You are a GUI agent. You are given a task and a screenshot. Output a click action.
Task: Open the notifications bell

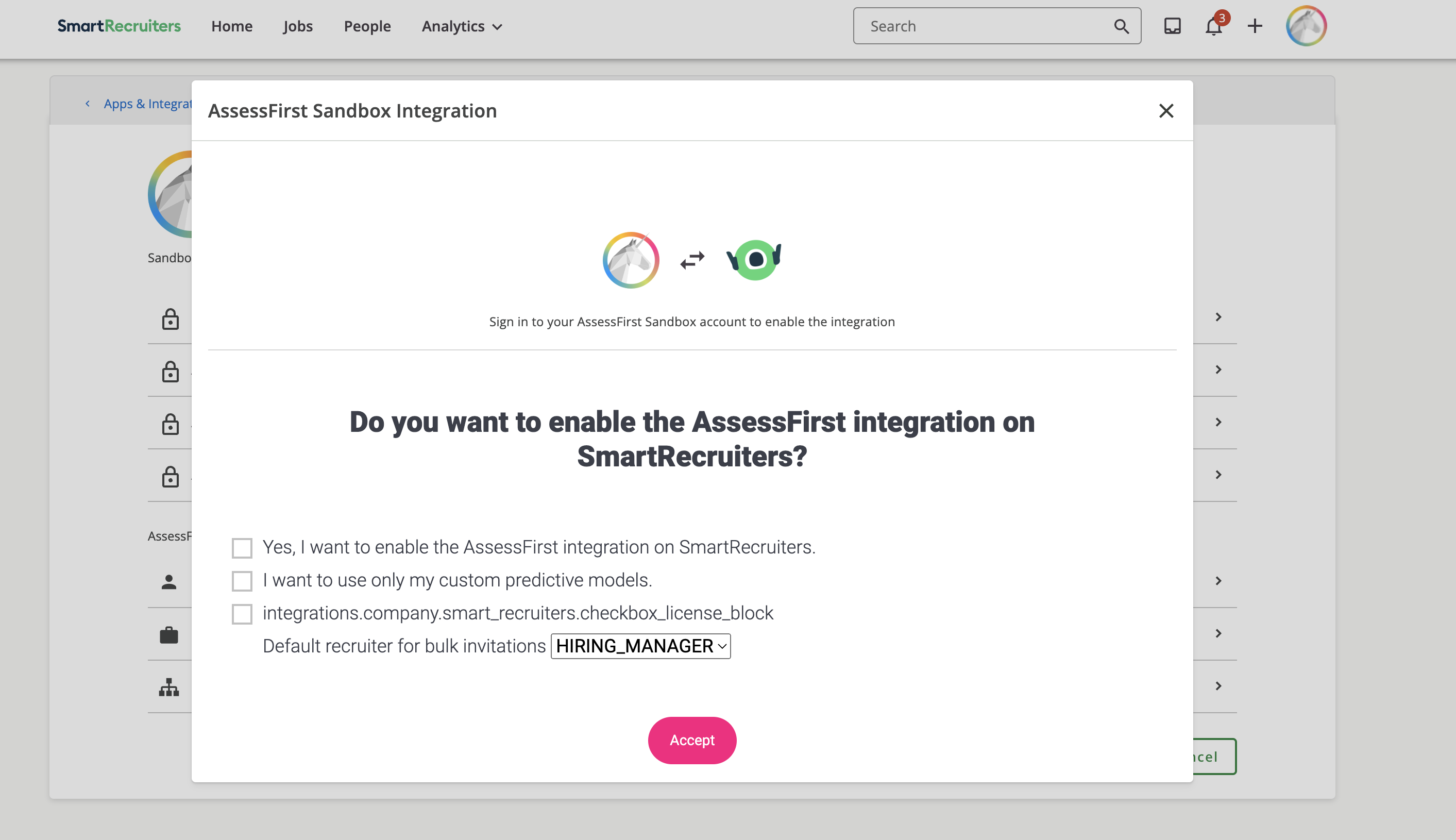click(1213, 26)
